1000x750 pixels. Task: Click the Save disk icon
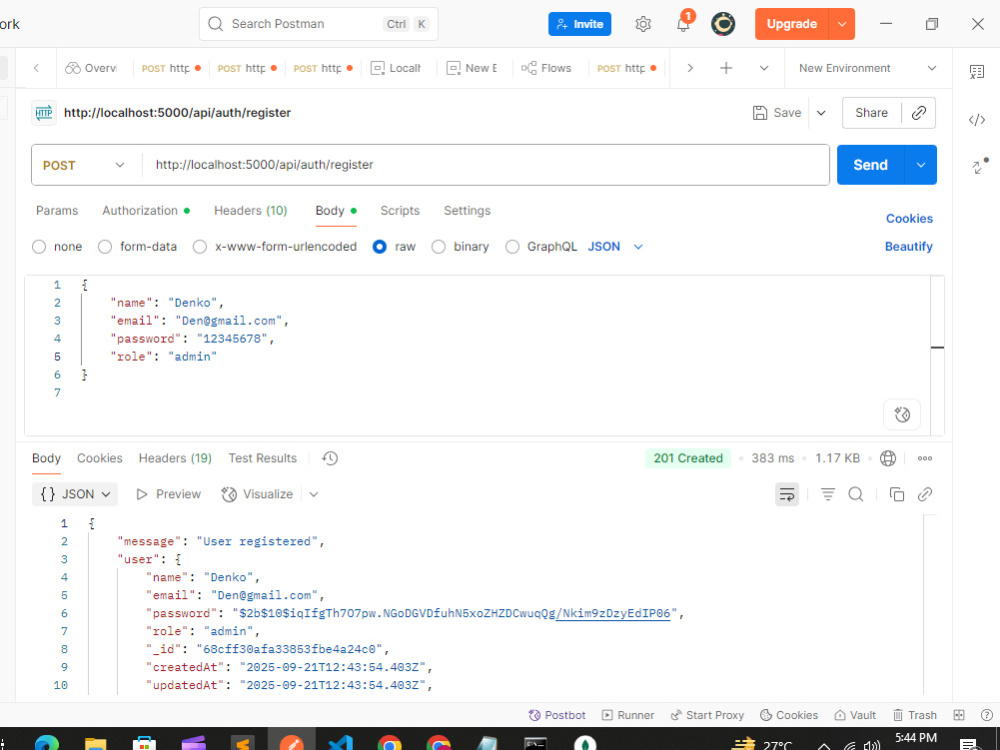[x=760, y=113]
